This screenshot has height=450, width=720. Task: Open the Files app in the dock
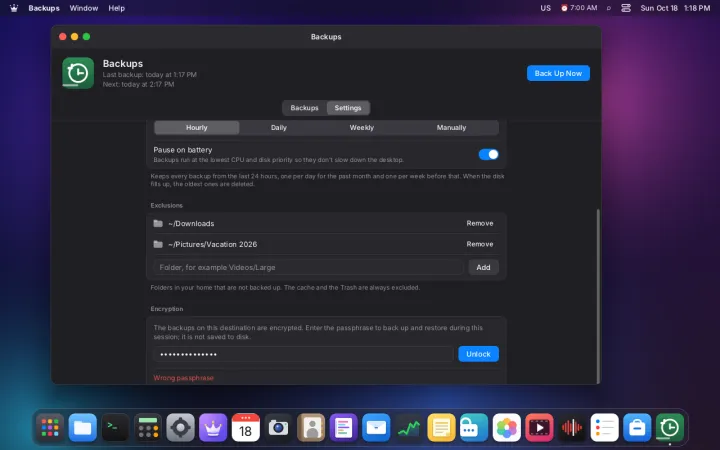(x=83, y=428)
